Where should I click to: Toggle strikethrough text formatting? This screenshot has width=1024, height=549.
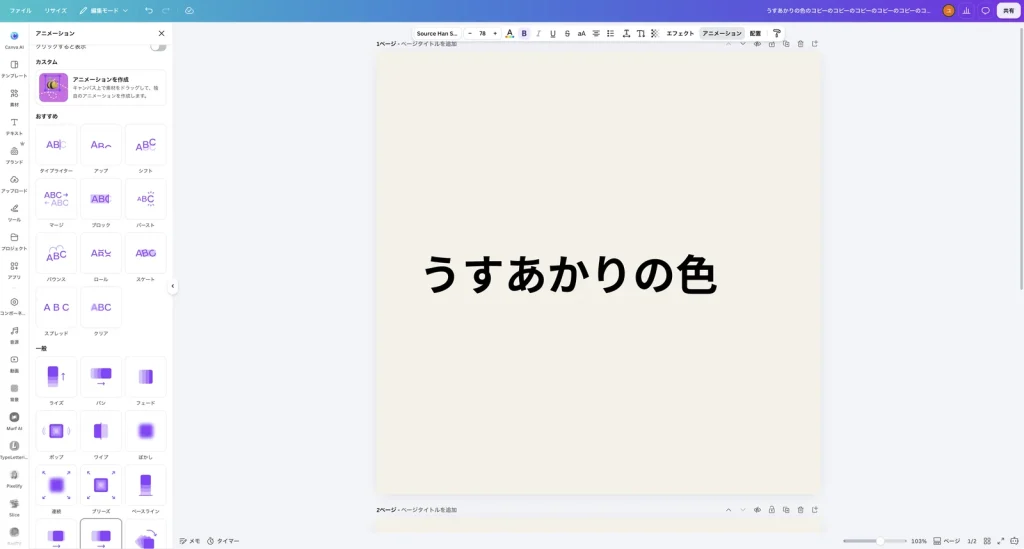pos(567,33)
